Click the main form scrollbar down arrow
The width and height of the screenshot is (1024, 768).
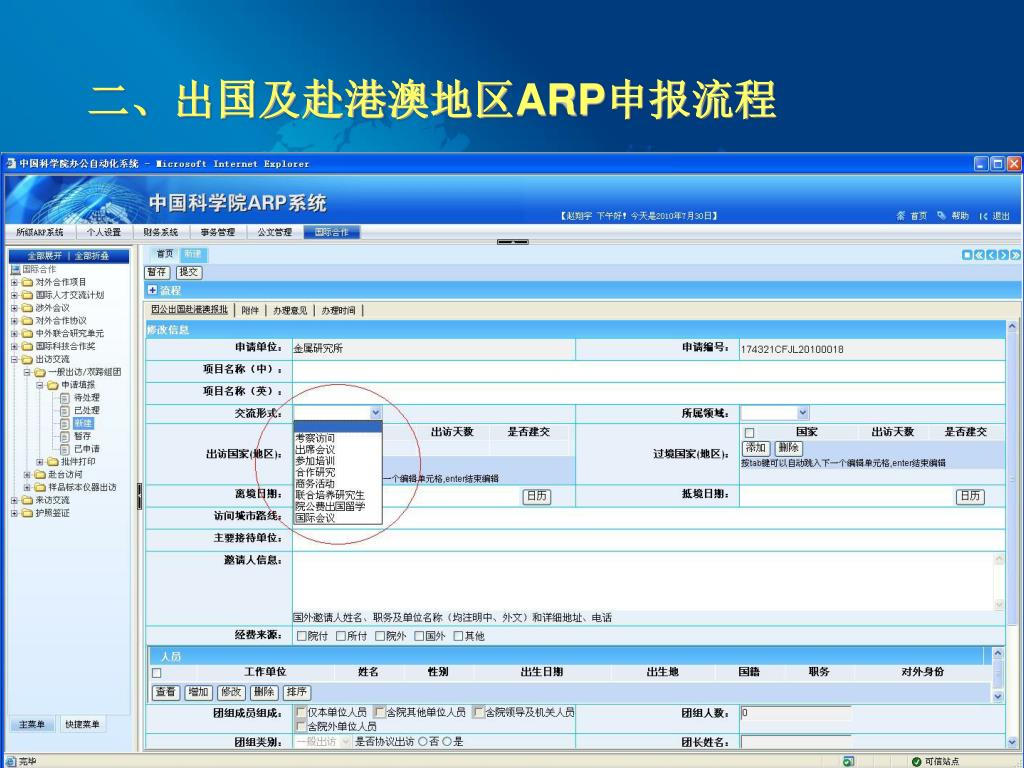1012,743
